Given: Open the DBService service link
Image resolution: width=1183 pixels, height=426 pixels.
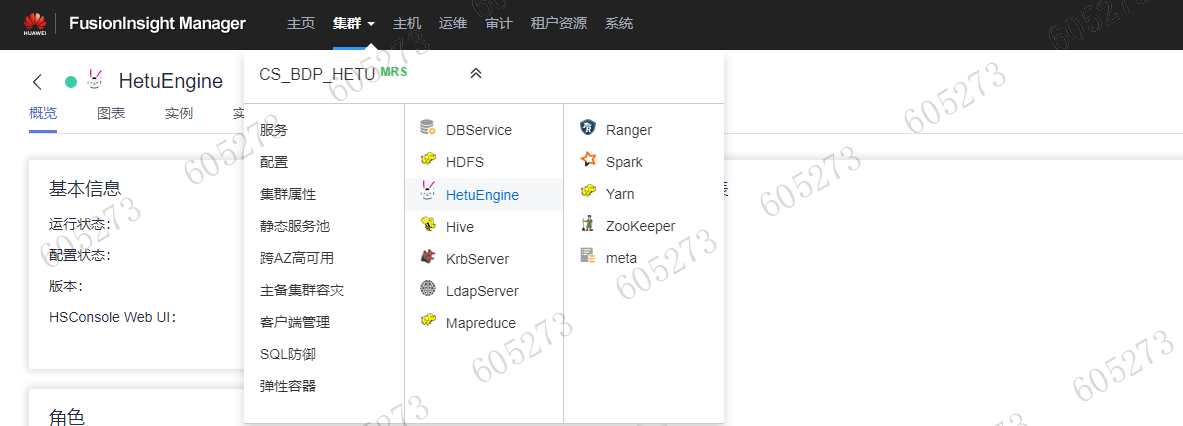Looking at the screenshot, I should (478, 130).
